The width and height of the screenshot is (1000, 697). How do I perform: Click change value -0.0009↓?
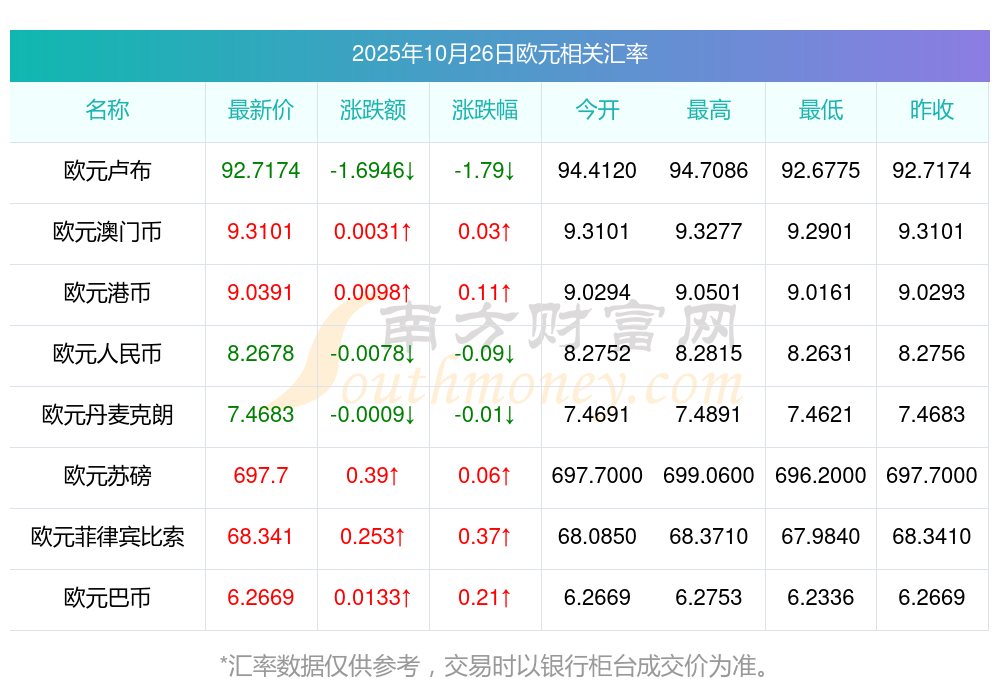pos(372,415)
